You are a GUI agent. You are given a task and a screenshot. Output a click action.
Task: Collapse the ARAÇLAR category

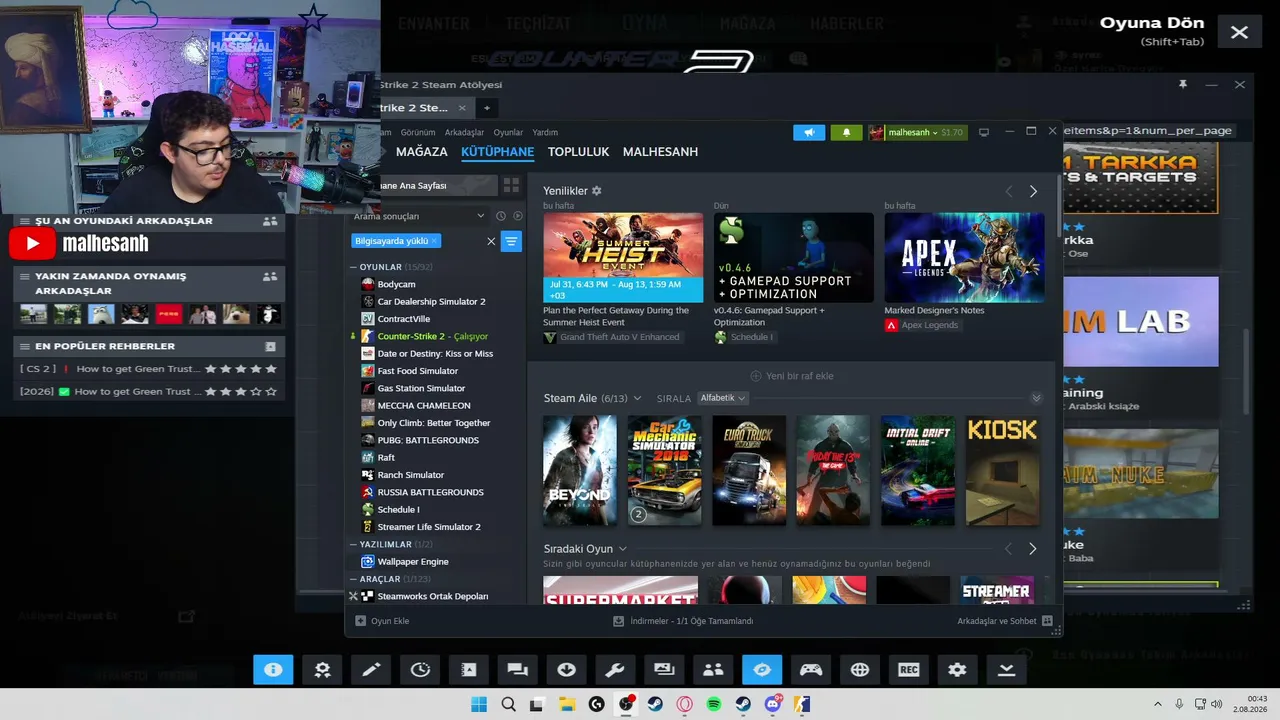pos(353,579)
